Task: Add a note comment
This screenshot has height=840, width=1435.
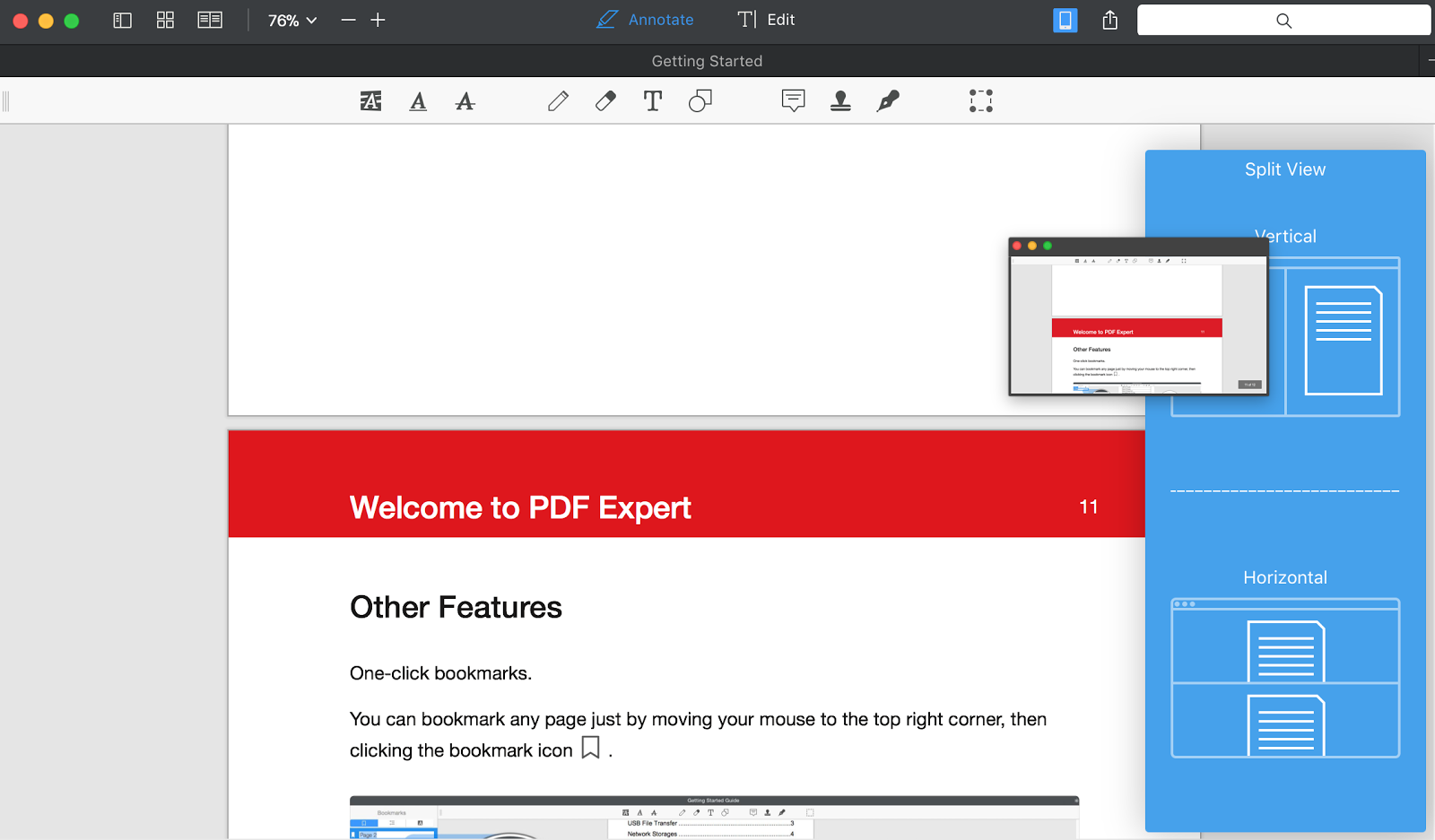Action: tap(793, 101)
